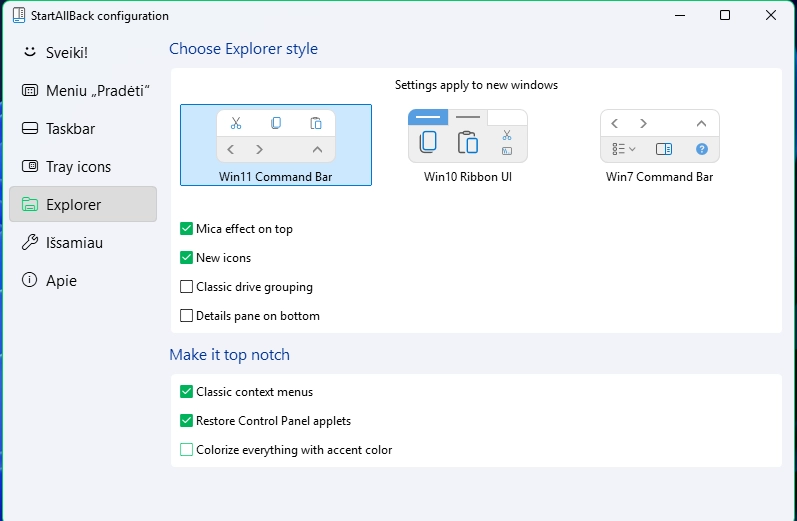Uncheck the New icons checkbox
The image size is (797, 521).
(187, 258)
